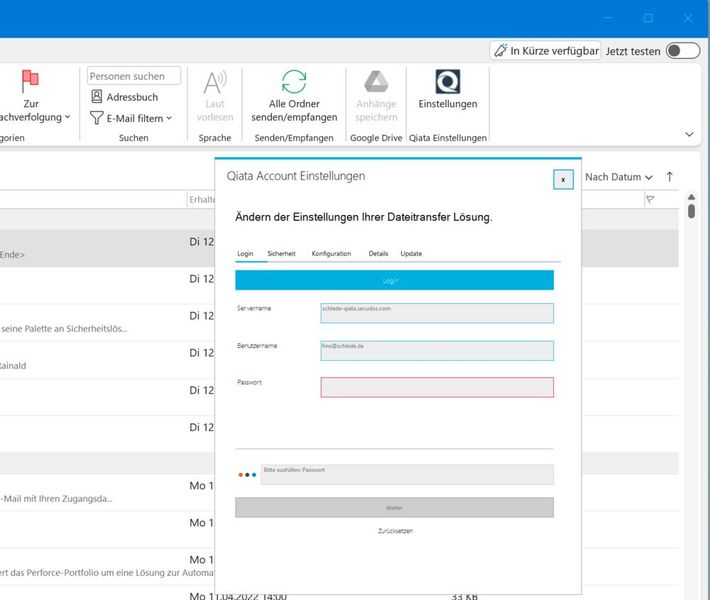Viewport: 710px width, 600px height.
Task: Switch to the Konfiguration tab
Action: pos(331,254)
